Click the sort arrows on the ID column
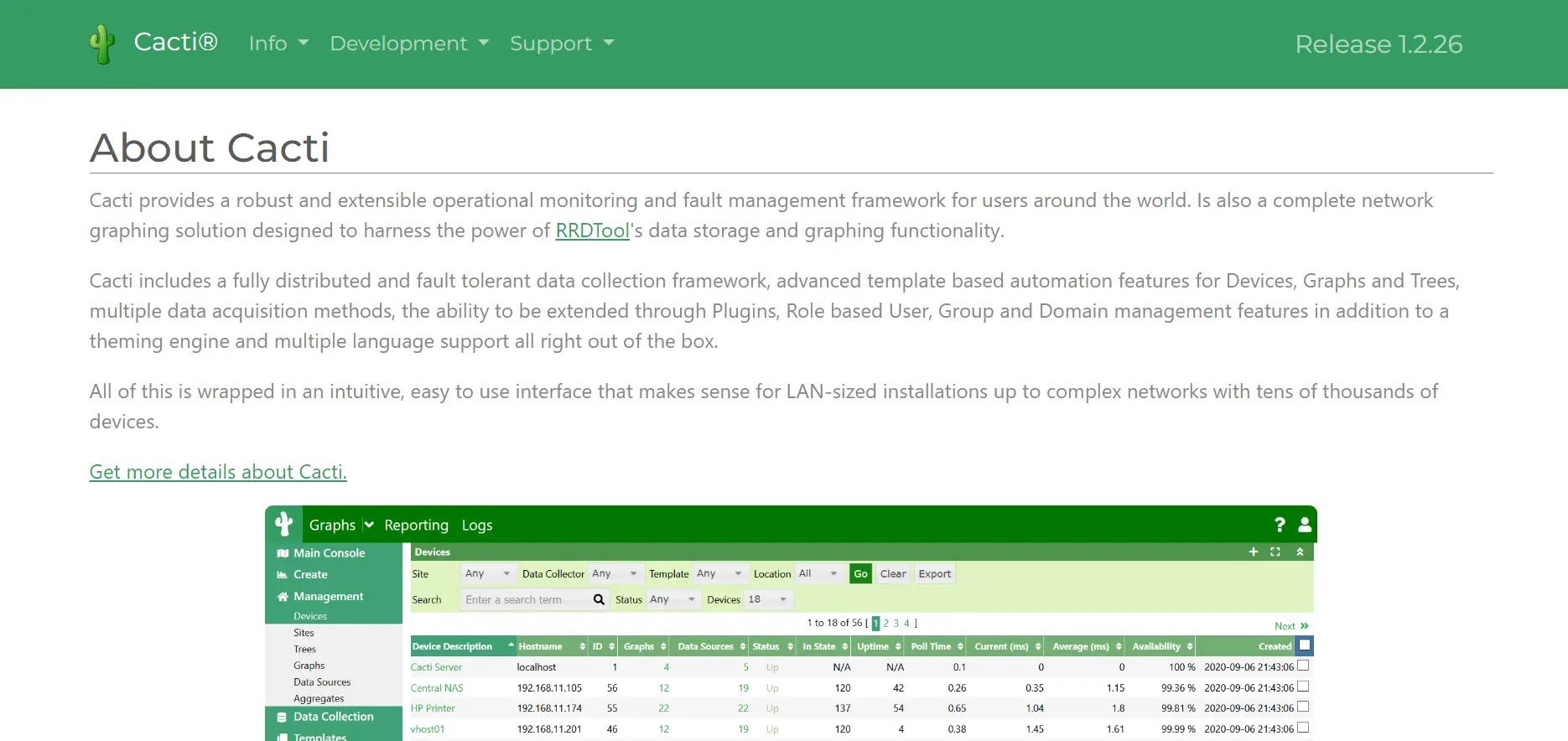 click(x=612, y=646)
